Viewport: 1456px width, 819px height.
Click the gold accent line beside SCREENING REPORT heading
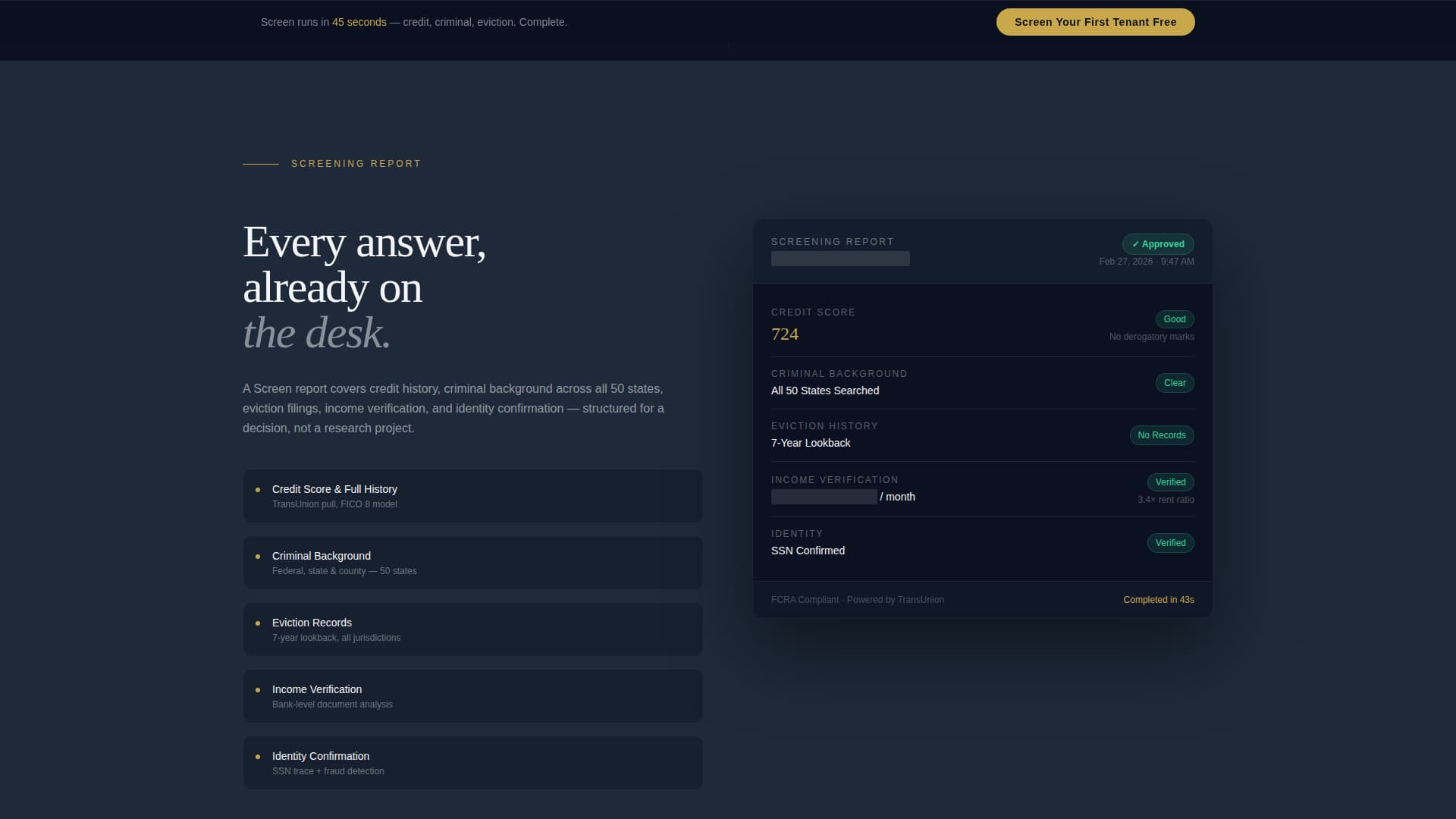(262, 163)
